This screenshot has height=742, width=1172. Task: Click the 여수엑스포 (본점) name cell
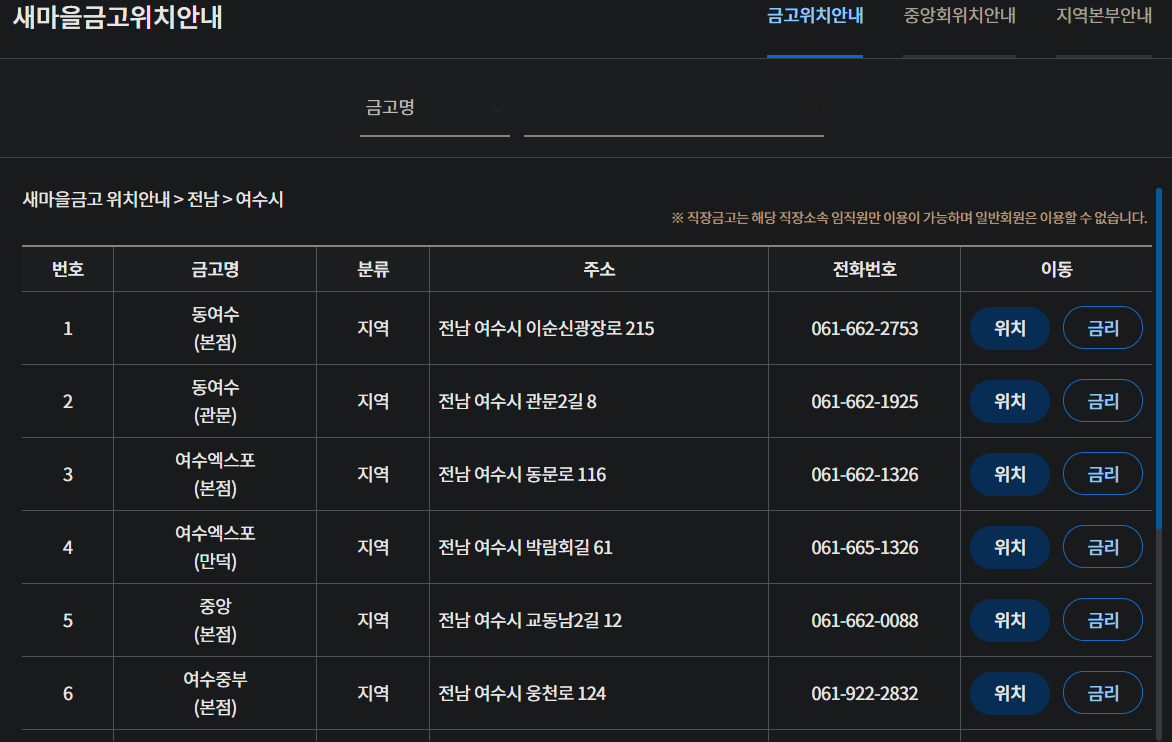click(215, 474)
